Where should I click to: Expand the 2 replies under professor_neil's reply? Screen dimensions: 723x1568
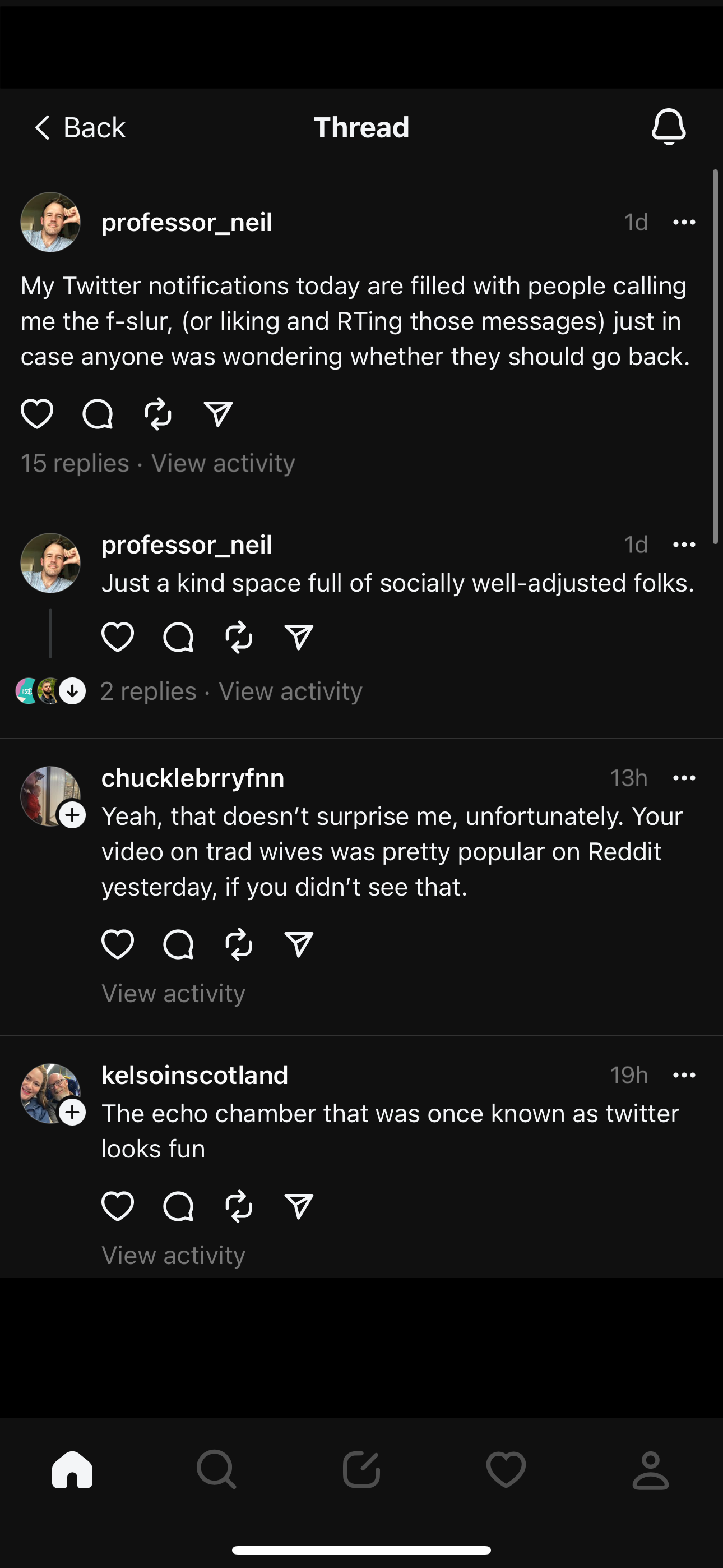click(x=149, y=691)
